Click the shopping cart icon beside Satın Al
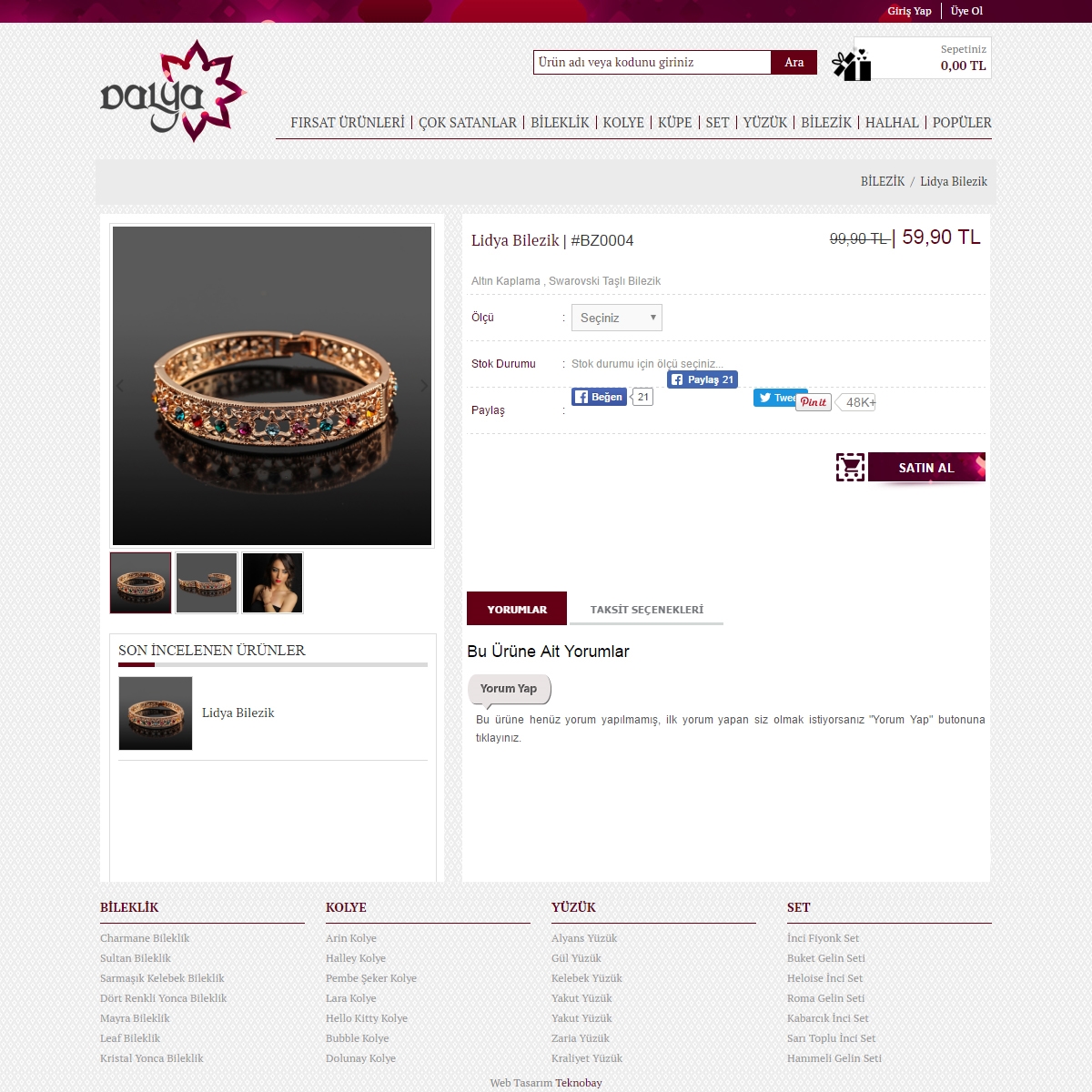 click(851, 467)
